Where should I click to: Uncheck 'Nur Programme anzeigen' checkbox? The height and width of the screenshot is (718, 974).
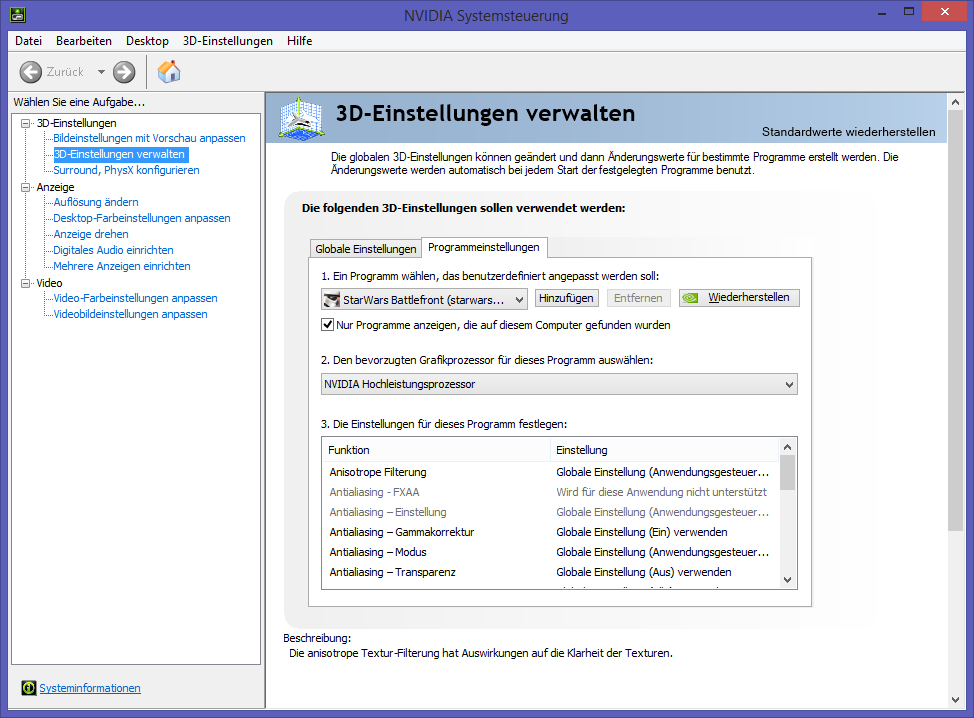click(327, 325)
